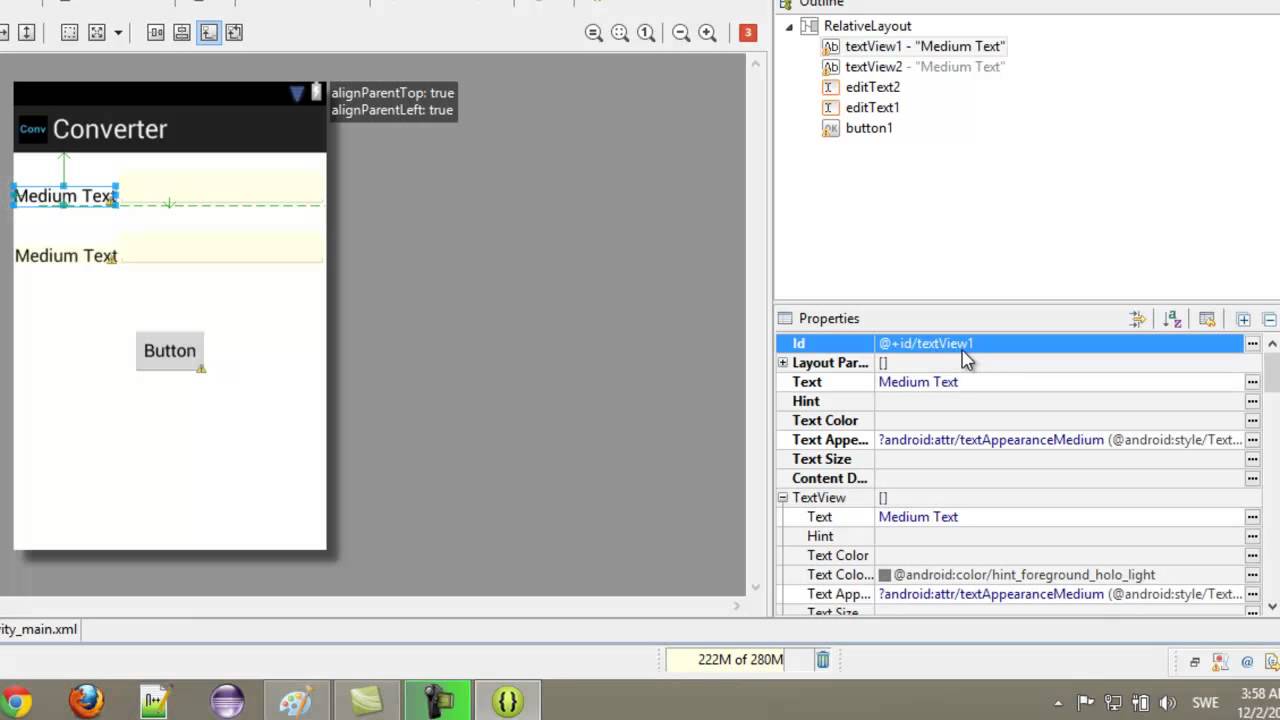Run garbage collector trash icon
The image size is (1280, 720).
(x=822, y=659)
